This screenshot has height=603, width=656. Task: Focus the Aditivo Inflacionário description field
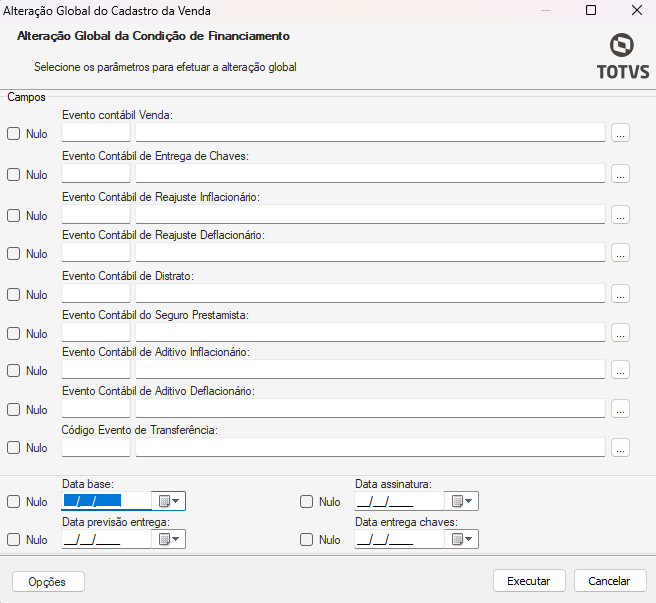[x=370, y=369]
